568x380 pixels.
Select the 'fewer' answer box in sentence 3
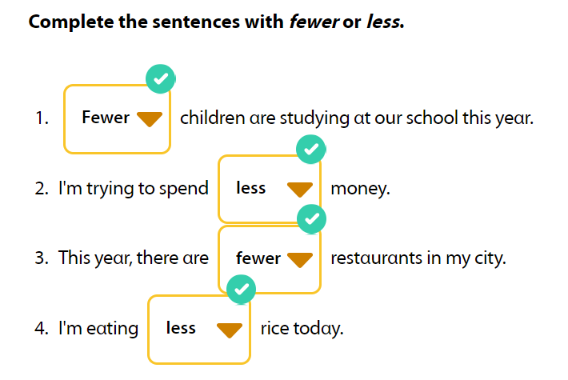pos(270,259)
